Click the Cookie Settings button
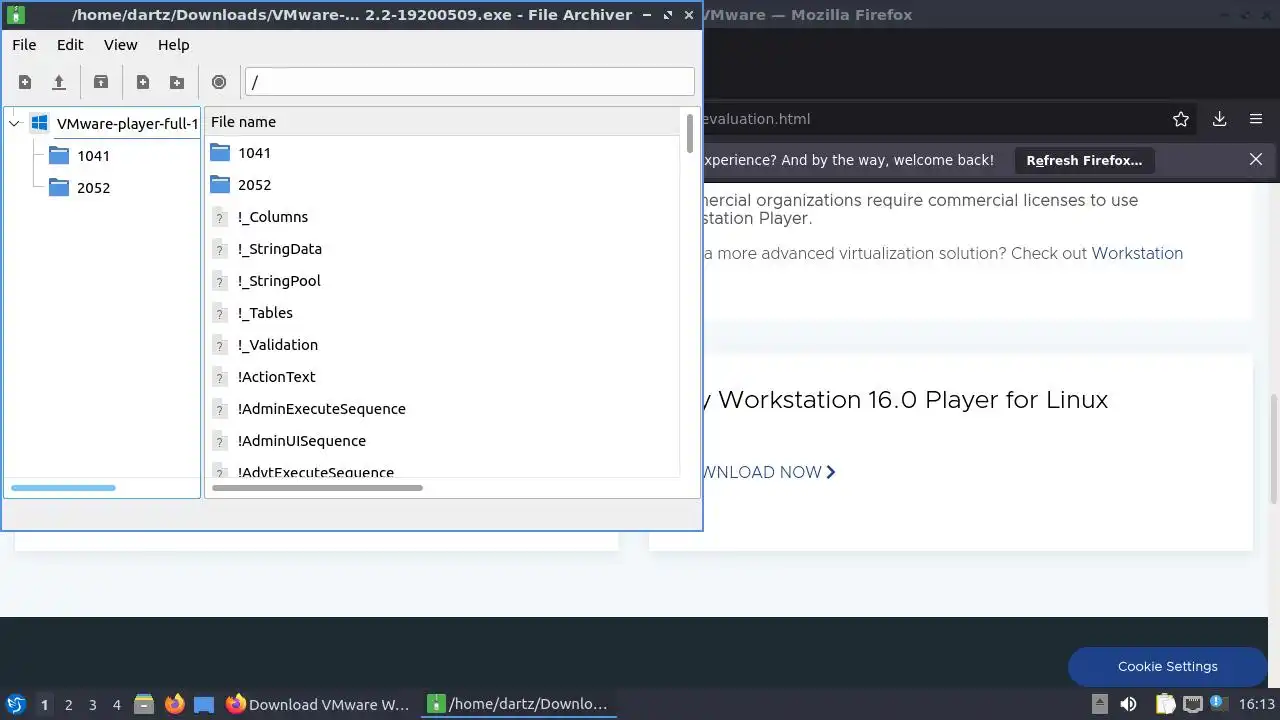Viewport: 1280px width, 720px height. tap(1167, 666)
